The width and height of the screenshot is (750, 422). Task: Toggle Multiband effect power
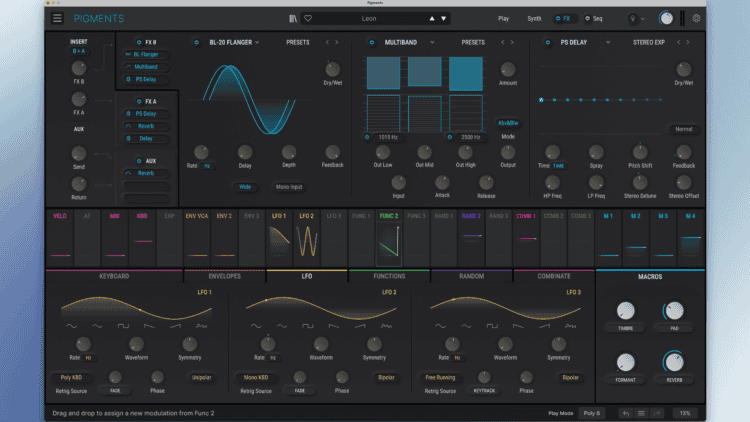click(x=372, y=42)
